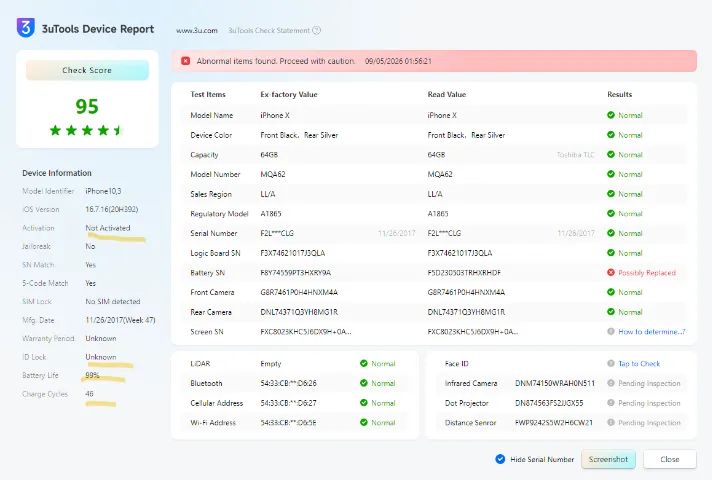Select the Front Camera read value G8R7461P0H4HNXM4A
This screenshot has width=712, height=480.
point(466,292)
